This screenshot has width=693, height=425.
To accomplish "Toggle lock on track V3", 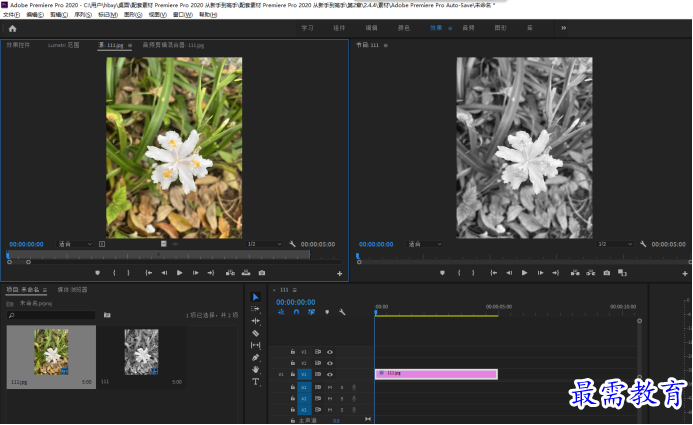I will (293, 352).
